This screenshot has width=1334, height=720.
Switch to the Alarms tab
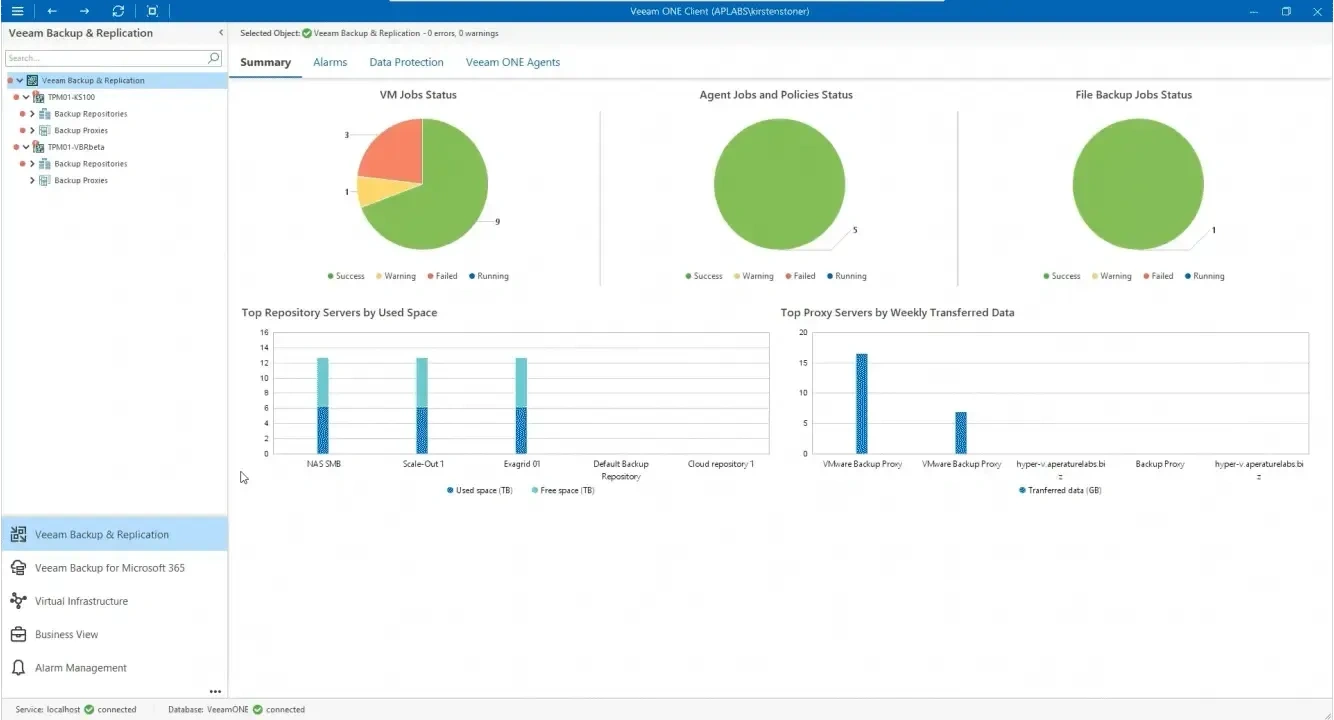pos(330,61)
